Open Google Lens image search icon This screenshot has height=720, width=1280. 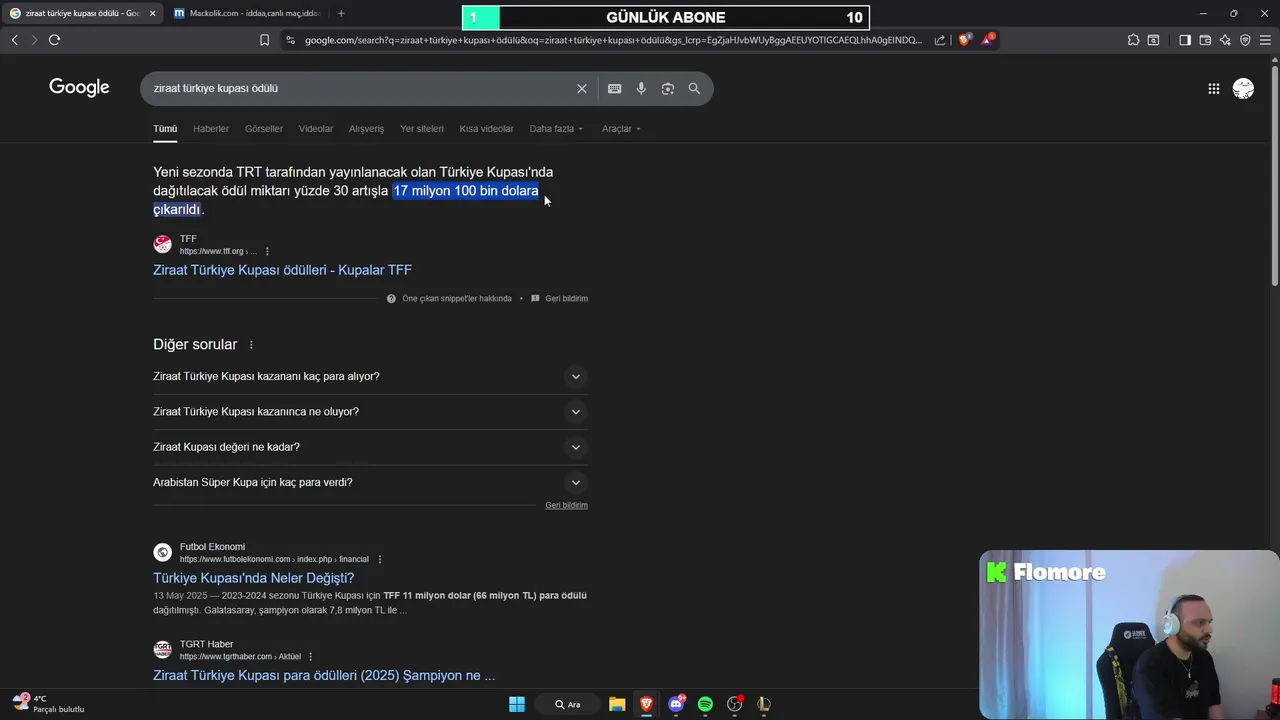(668, 89)
